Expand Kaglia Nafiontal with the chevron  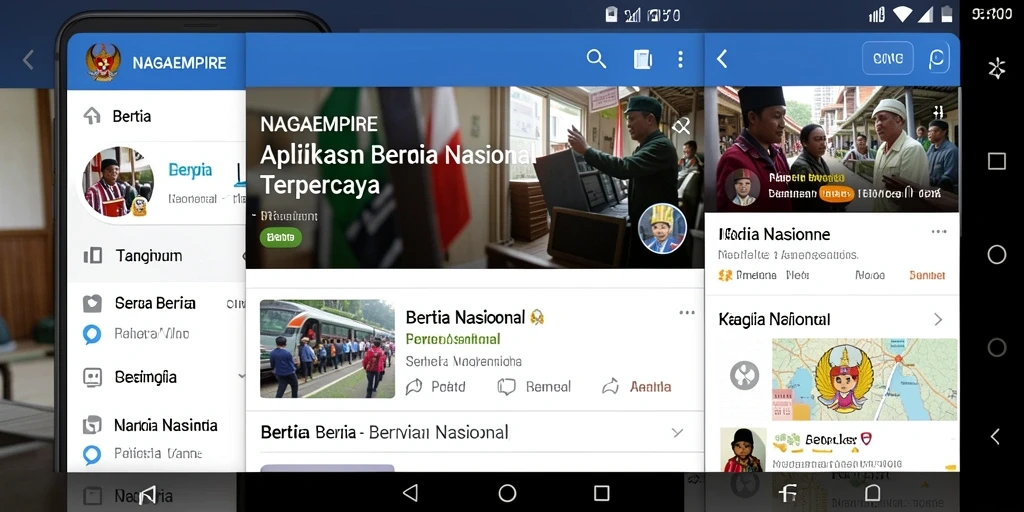[x=938, y=319]
